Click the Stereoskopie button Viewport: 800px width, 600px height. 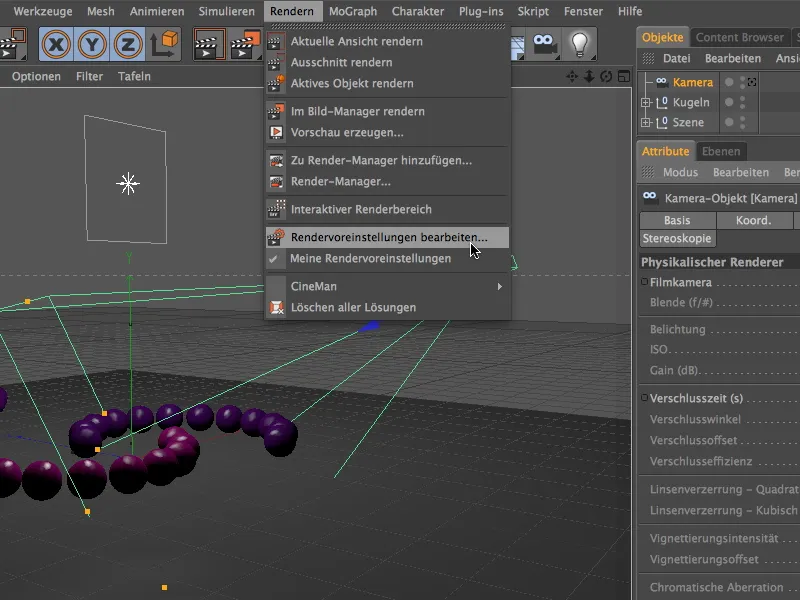tap(677, 239)
